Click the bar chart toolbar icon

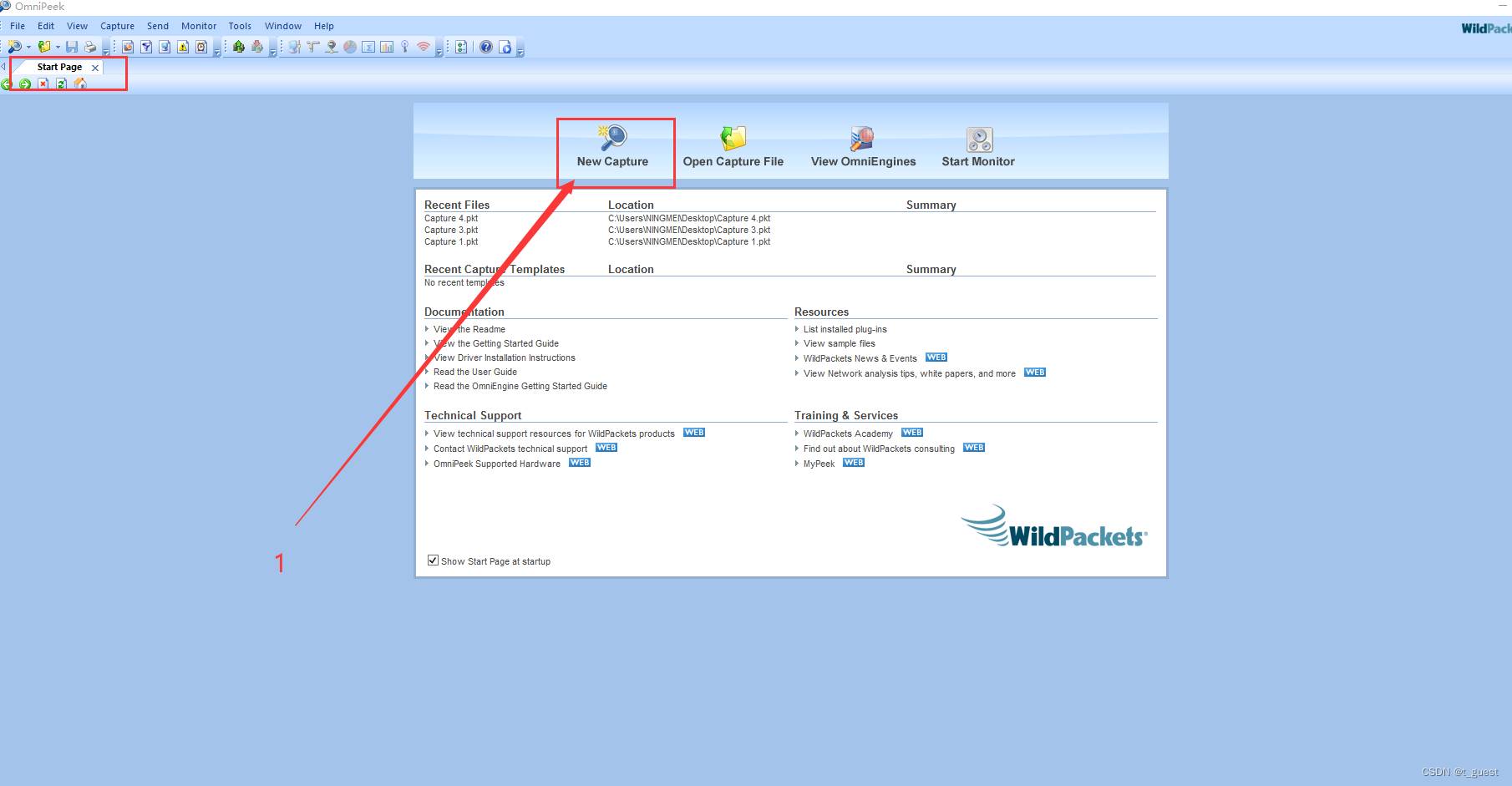[x=387, y=47]
